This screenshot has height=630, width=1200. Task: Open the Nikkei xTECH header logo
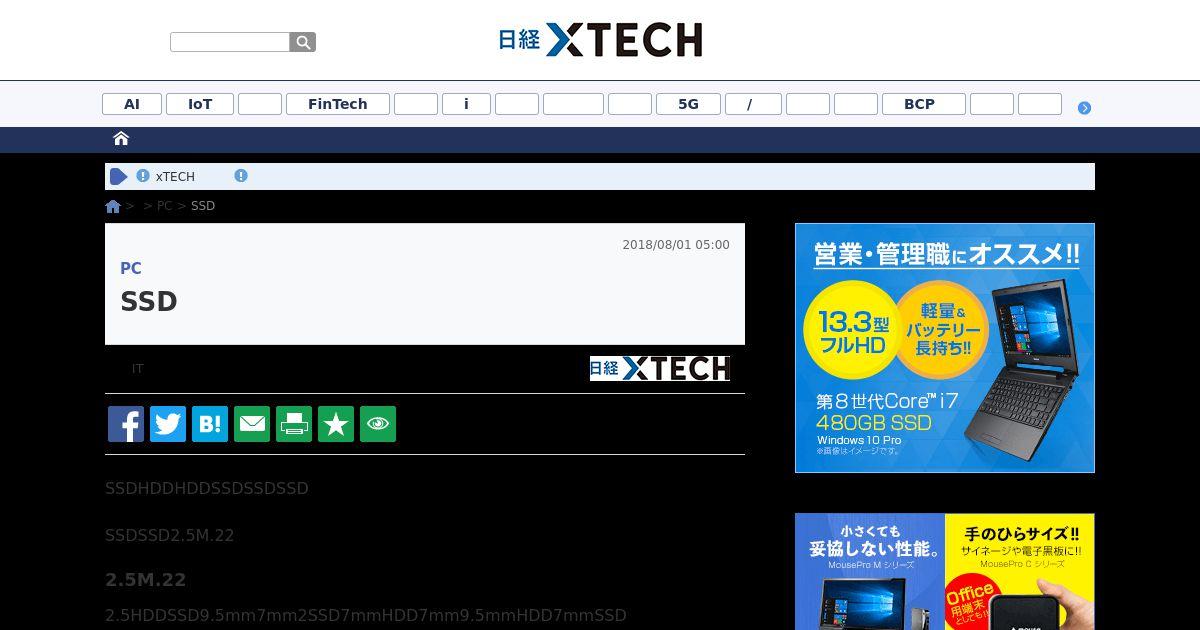(600, 40)
